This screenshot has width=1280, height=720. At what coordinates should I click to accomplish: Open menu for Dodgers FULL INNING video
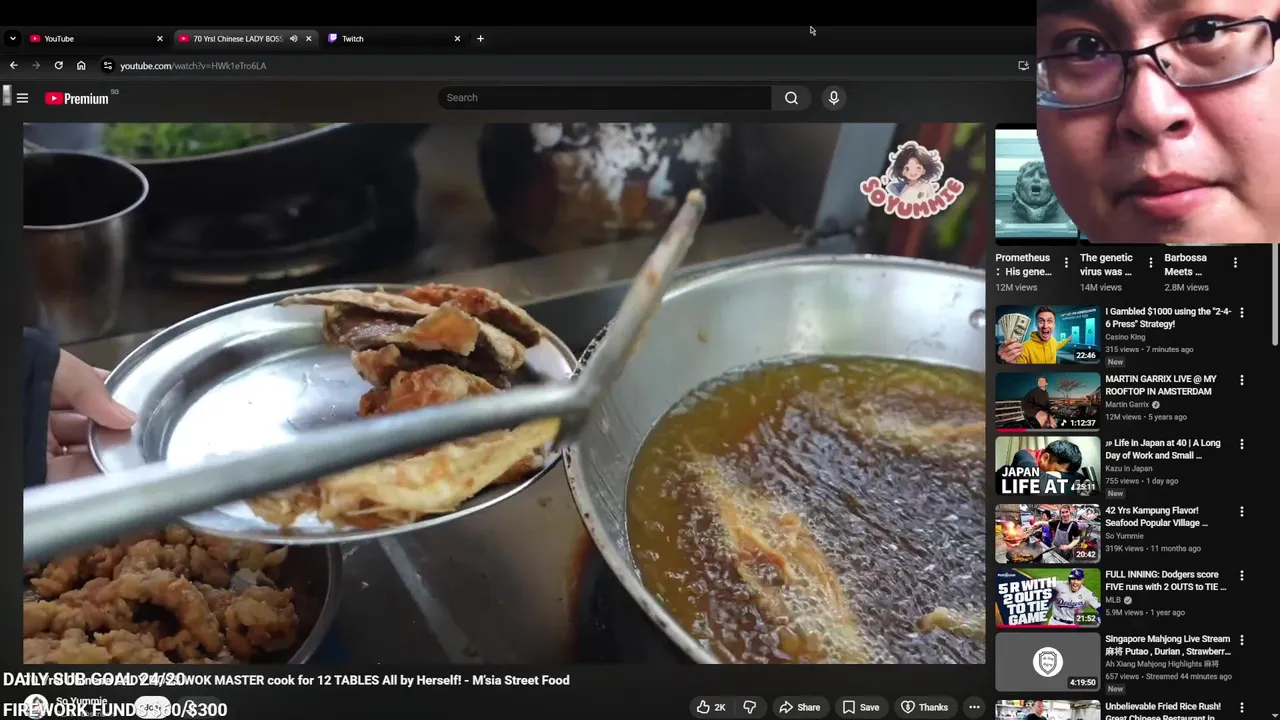point(1242,575)
